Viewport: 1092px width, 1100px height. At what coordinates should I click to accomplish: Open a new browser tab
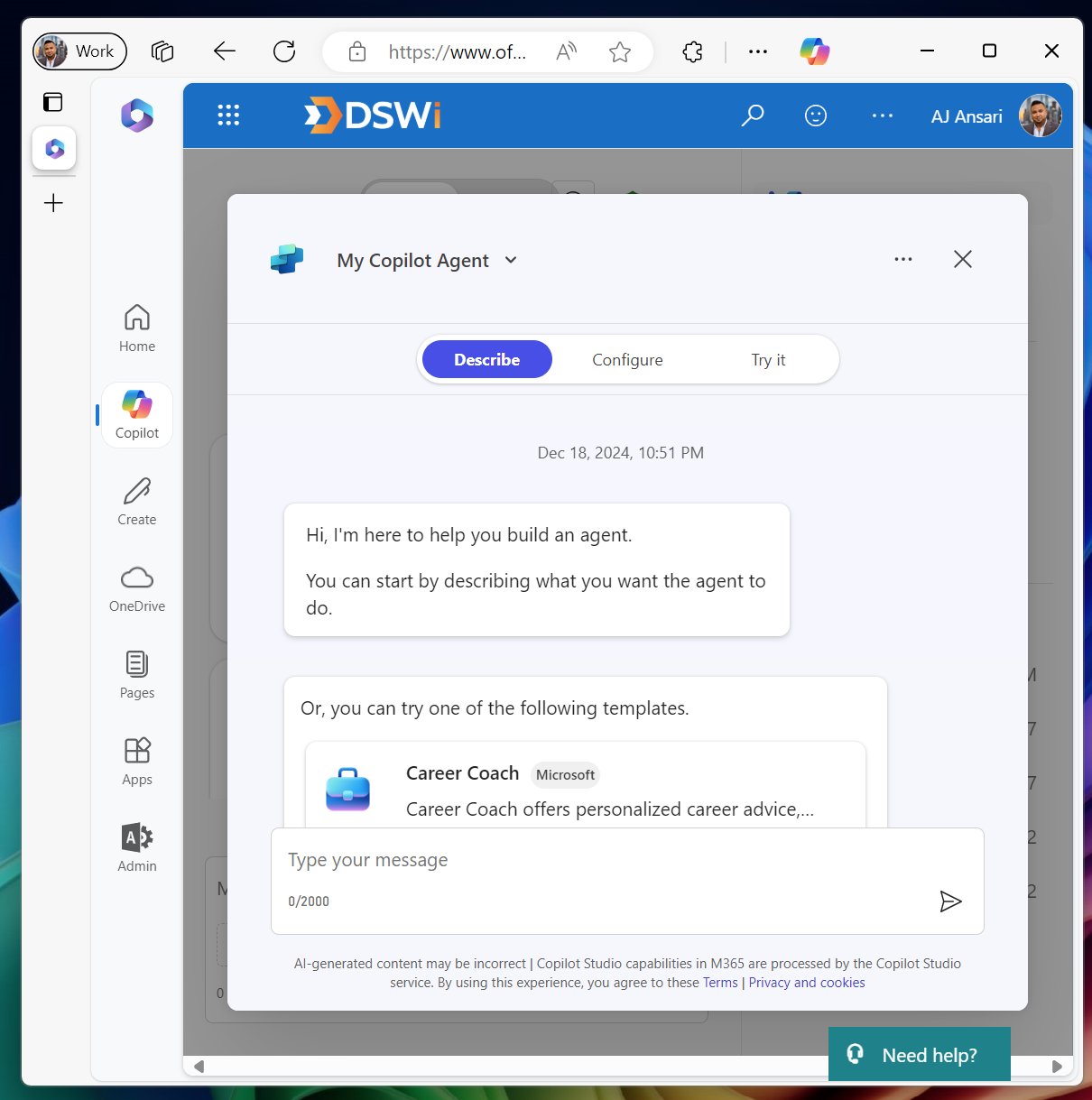pyautogui.click(x=53, y=203)
